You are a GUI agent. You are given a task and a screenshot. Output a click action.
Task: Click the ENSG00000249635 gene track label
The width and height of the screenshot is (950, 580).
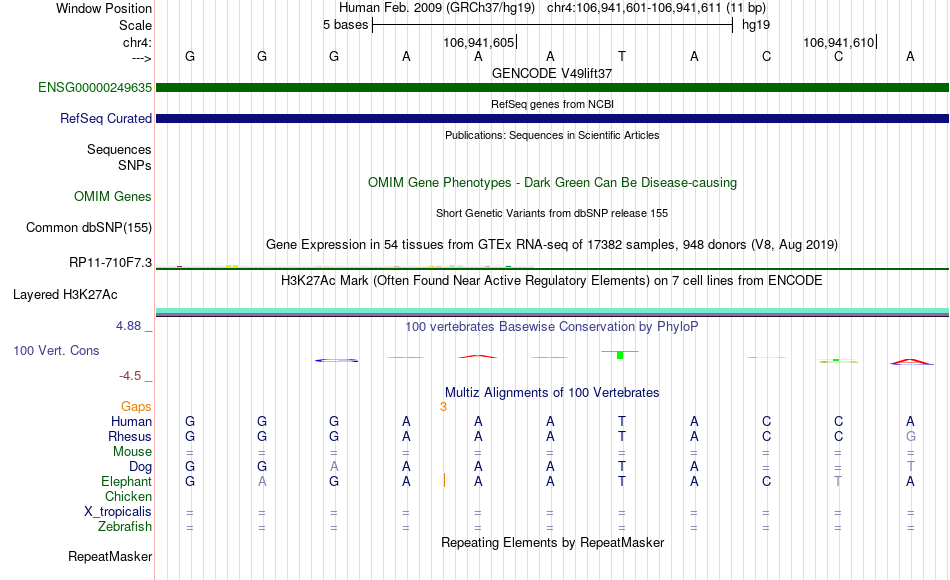tap(95, 87)
